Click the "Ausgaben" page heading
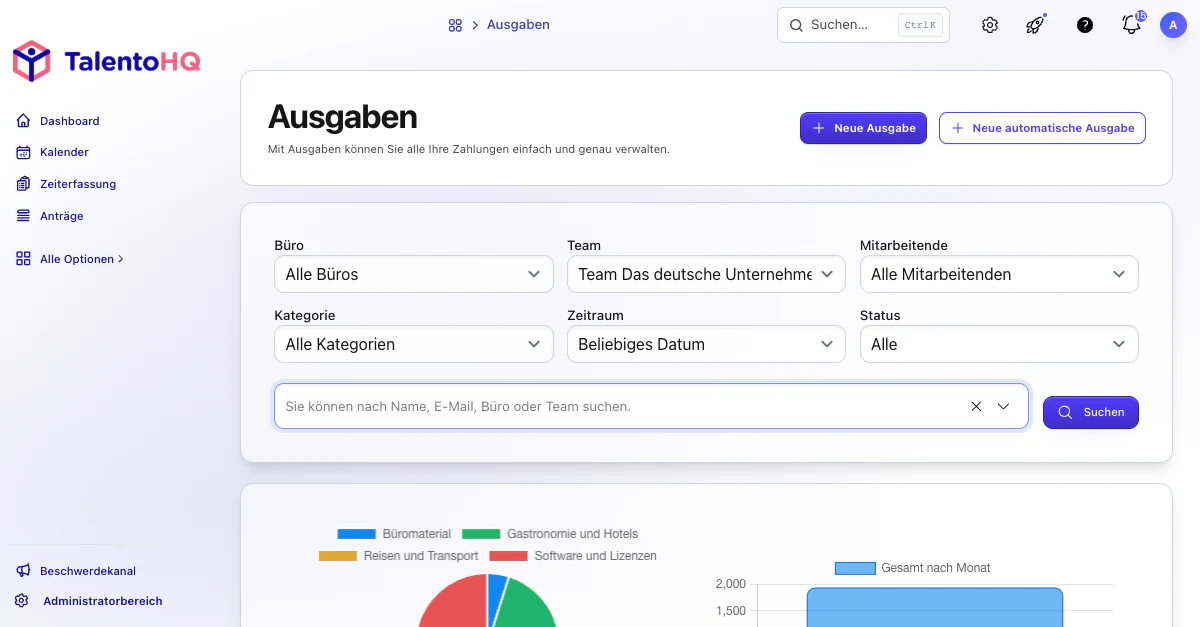This screenshot has width=1200, height=627. 343,117
